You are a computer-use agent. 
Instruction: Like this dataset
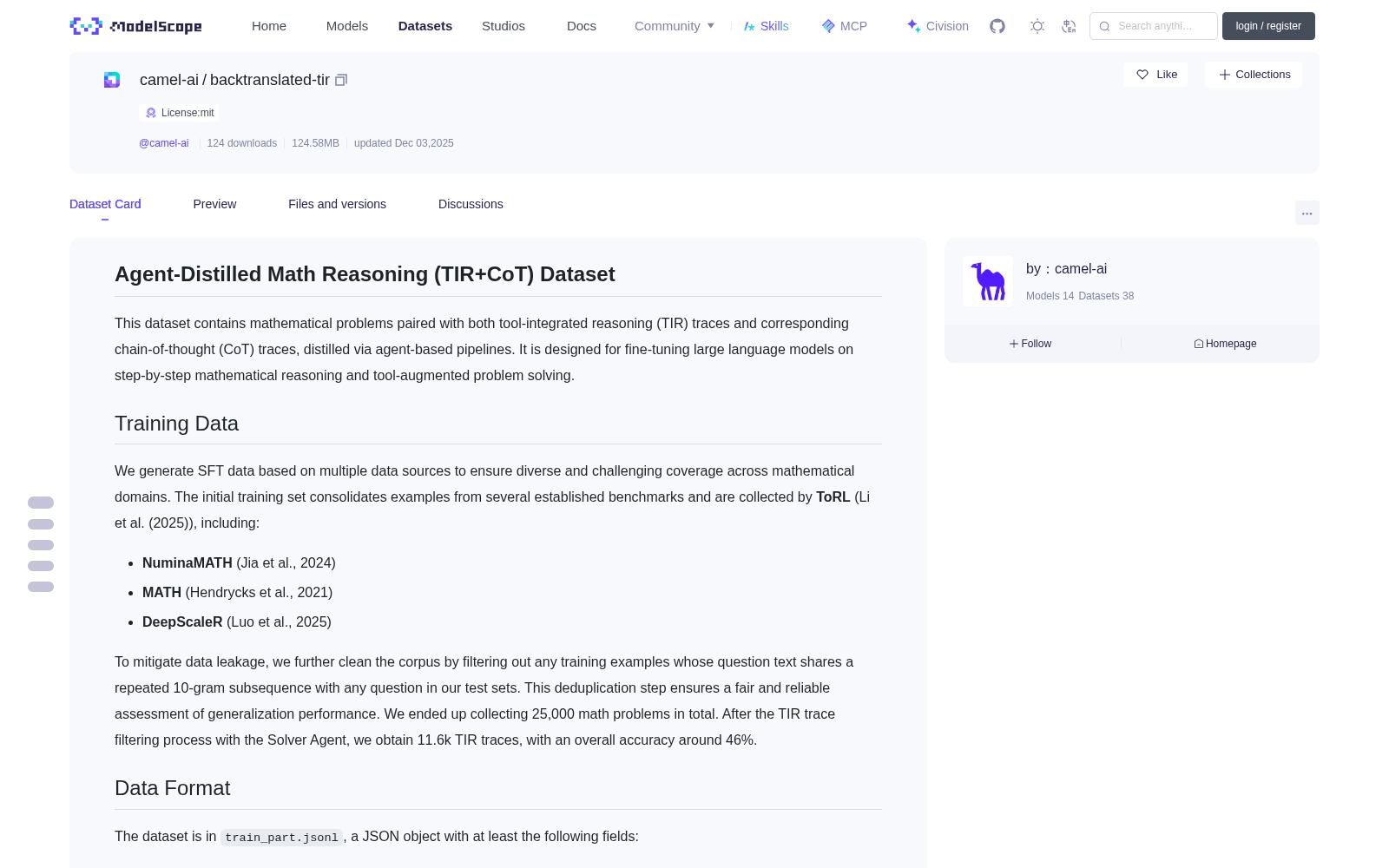click(1155, 75)
